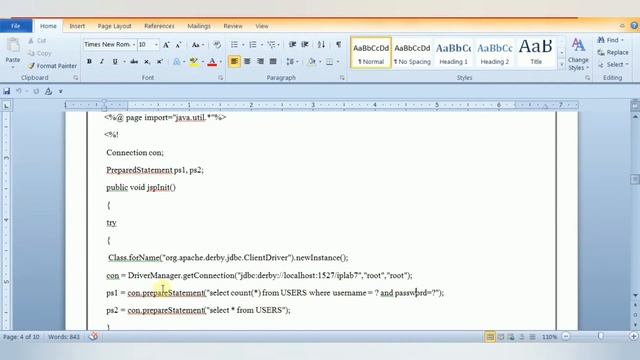Viewport: 640px width, 360px height.
Task: Switch to the References tab
Action: pyautogui.click(x=159, y=26)
